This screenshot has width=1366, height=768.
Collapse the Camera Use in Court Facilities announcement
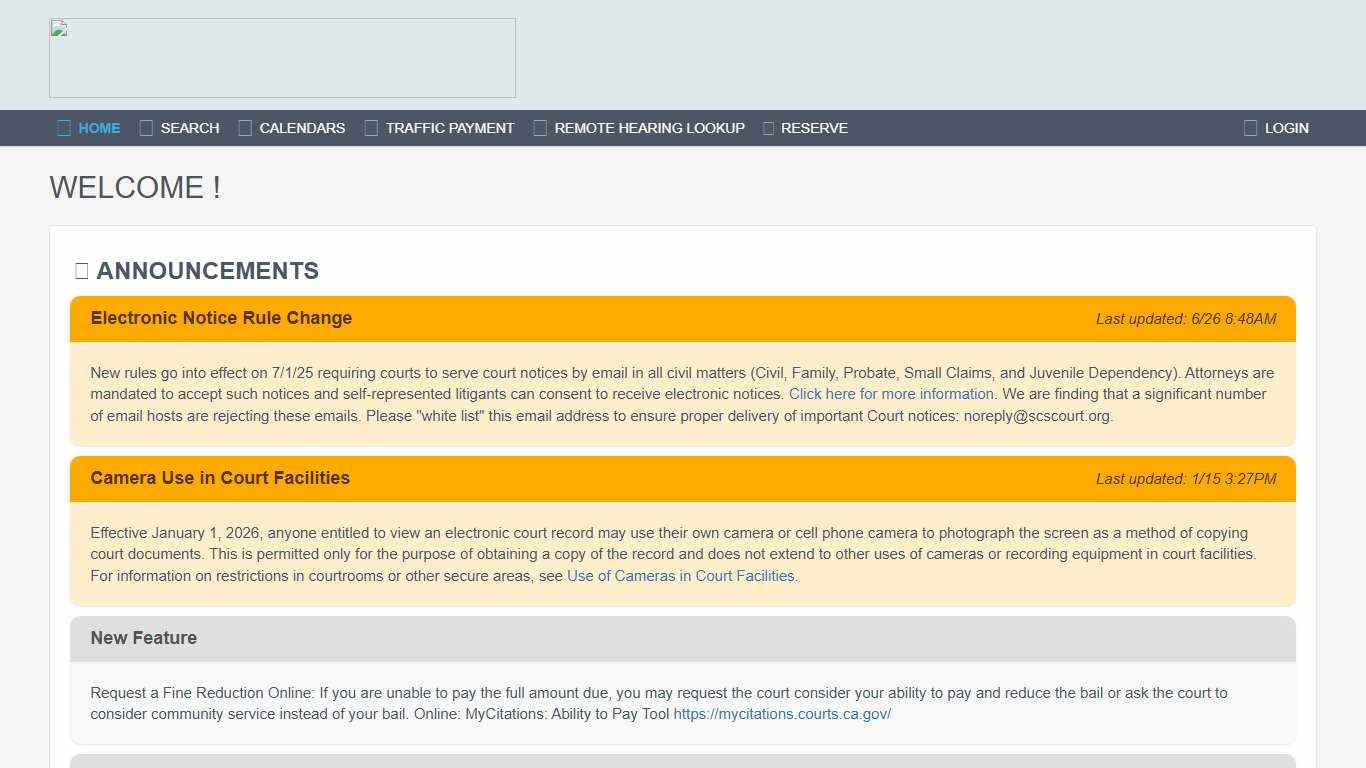[x=683, y=478]
